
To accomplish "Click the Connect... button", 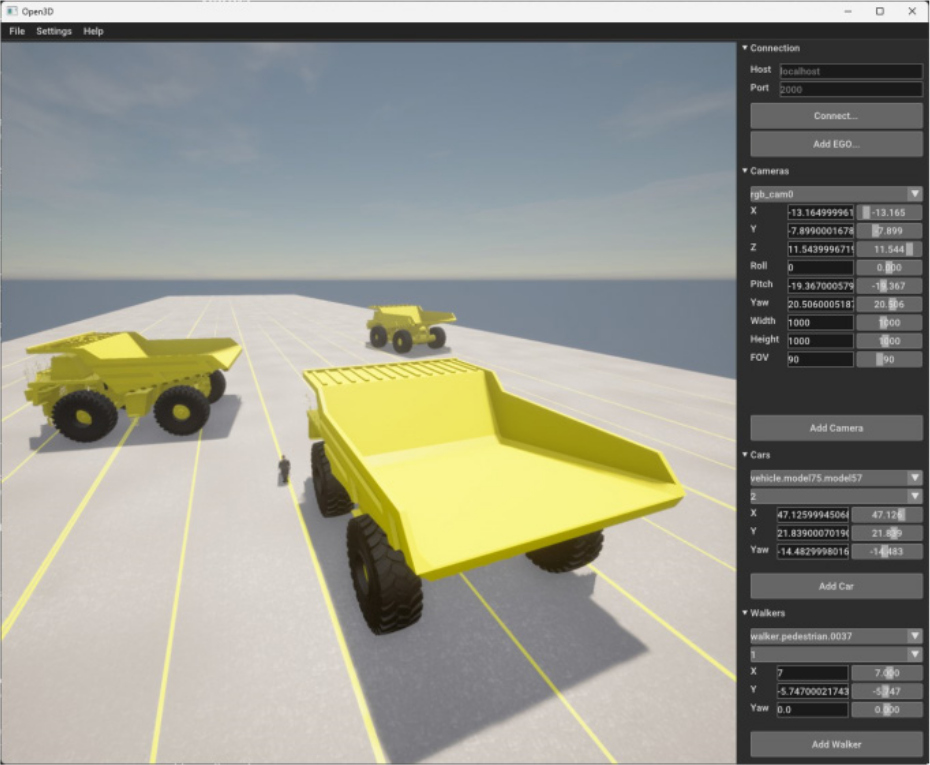I will (x=836, y=116).
